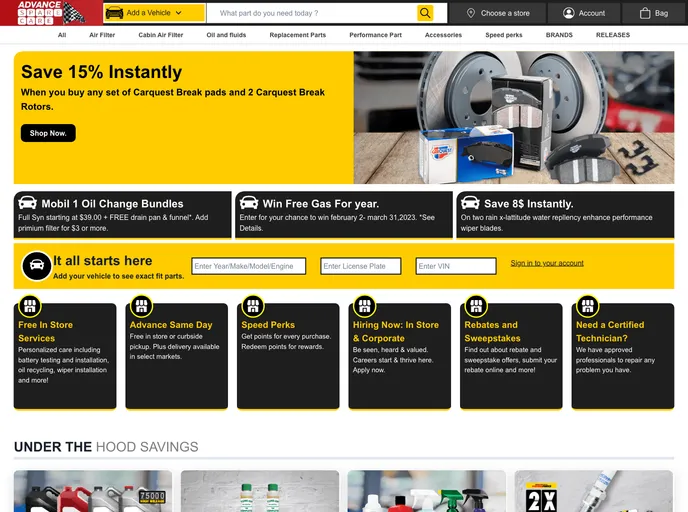Click the Enter License Plate field
The image size is (688, 512).
pos(361,266)
